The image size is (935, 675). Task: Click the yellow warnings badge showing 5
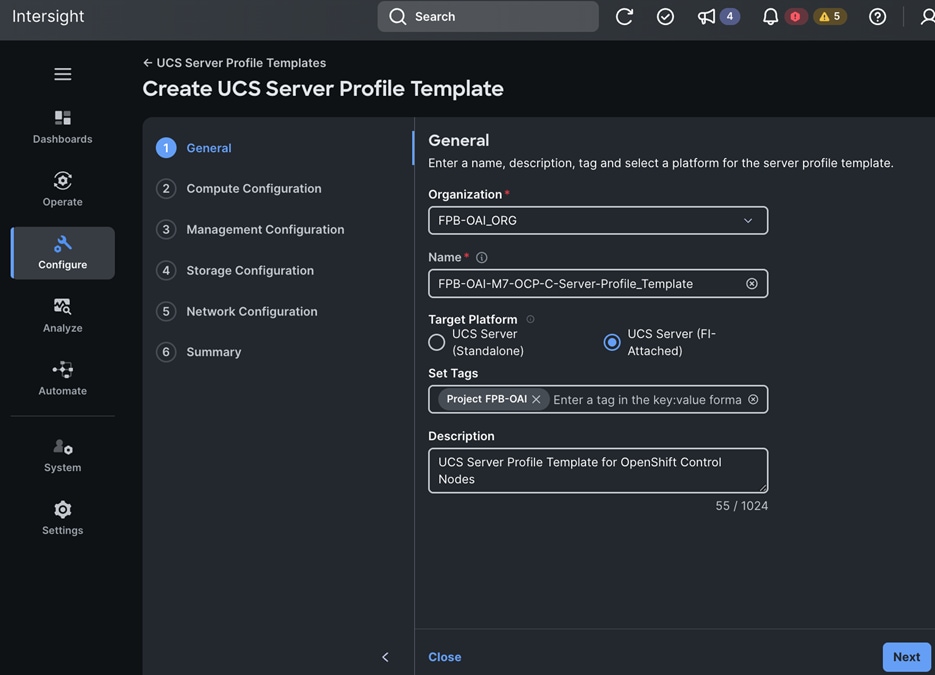(x=830, y=16)
